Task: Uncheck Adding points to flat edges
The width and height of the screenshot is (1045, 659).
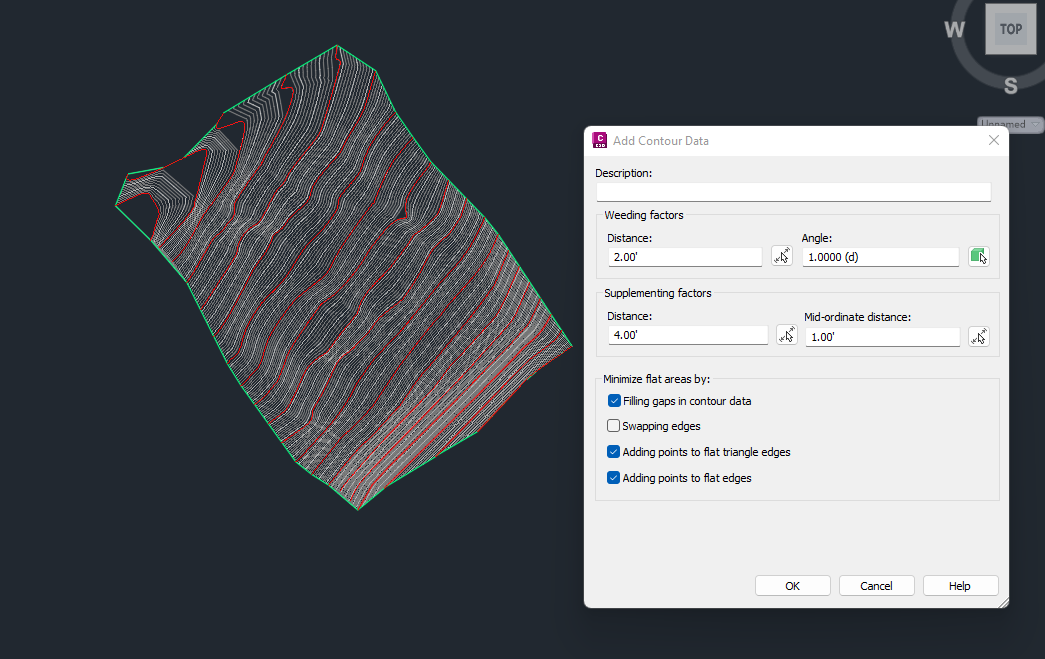Action: 613,478
